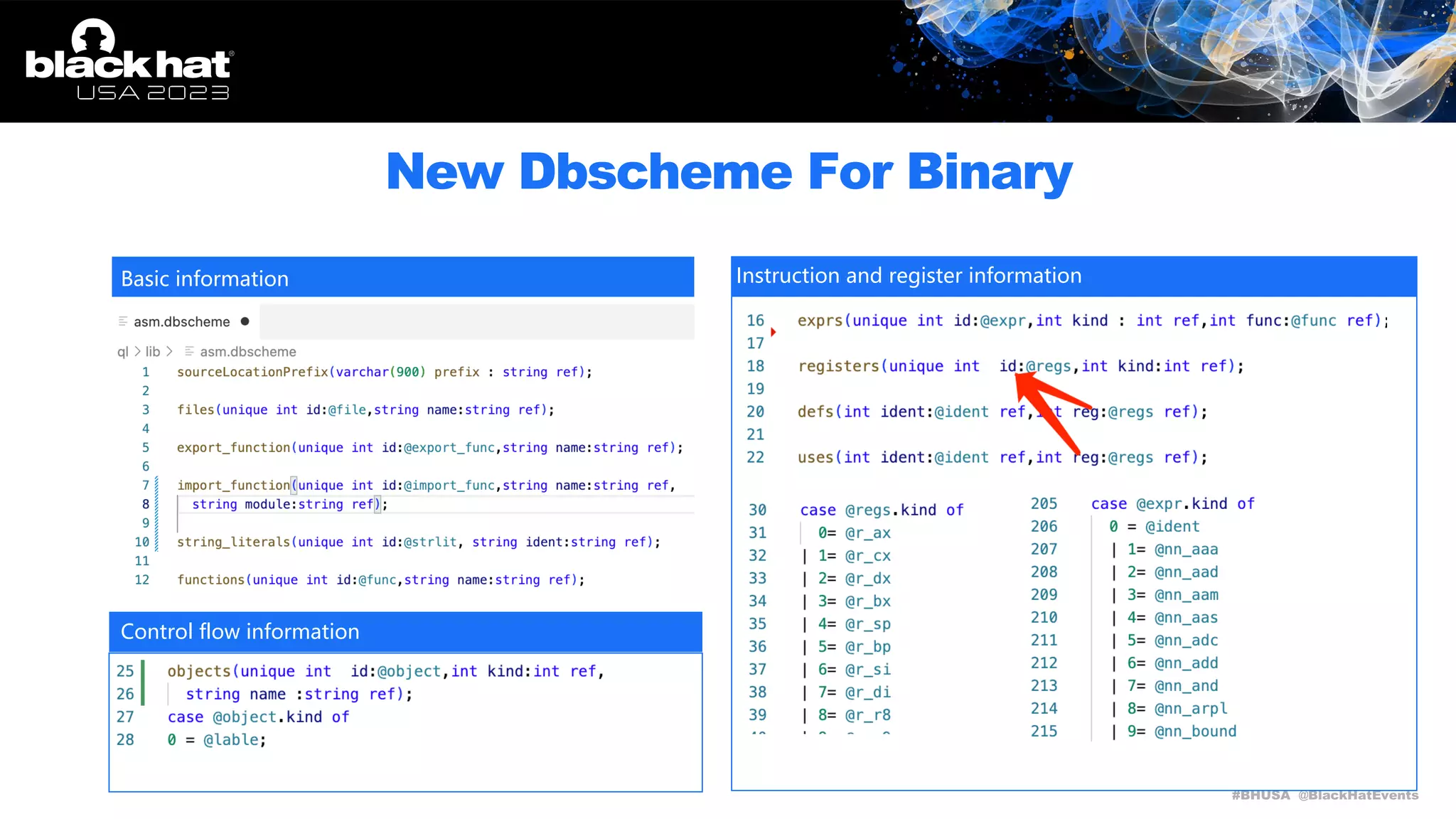Screen dimensions: 1456x819
Task: Click '5= @r_bp' on line 36
Action: click(854, 646)
